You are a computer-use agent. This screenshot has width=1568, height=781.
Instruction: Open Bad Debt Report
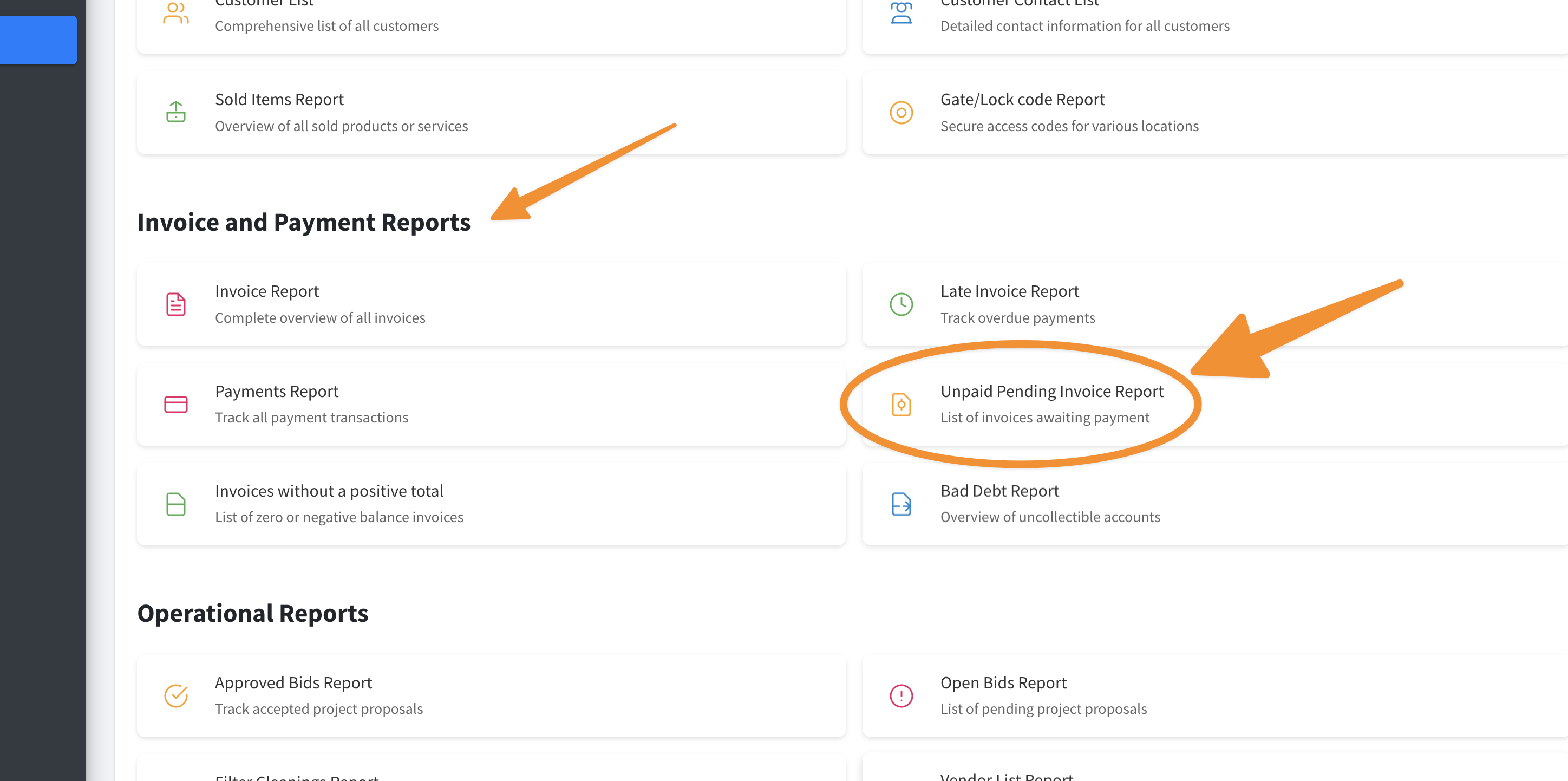pyautogui.click(x=999, y=491)
